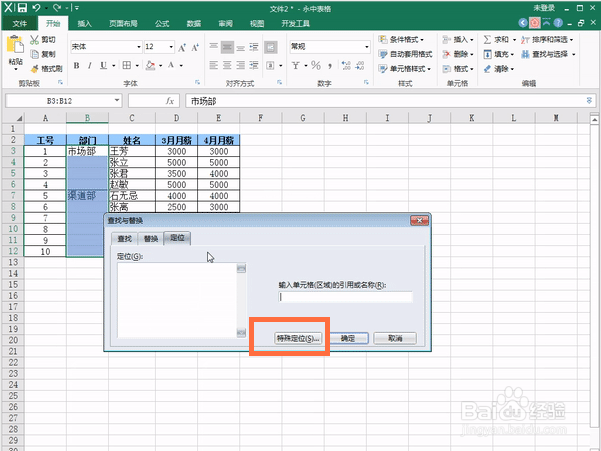
Task: Click the AutoFormat (自动套用格式) button
Action: (x=406, y=54)
